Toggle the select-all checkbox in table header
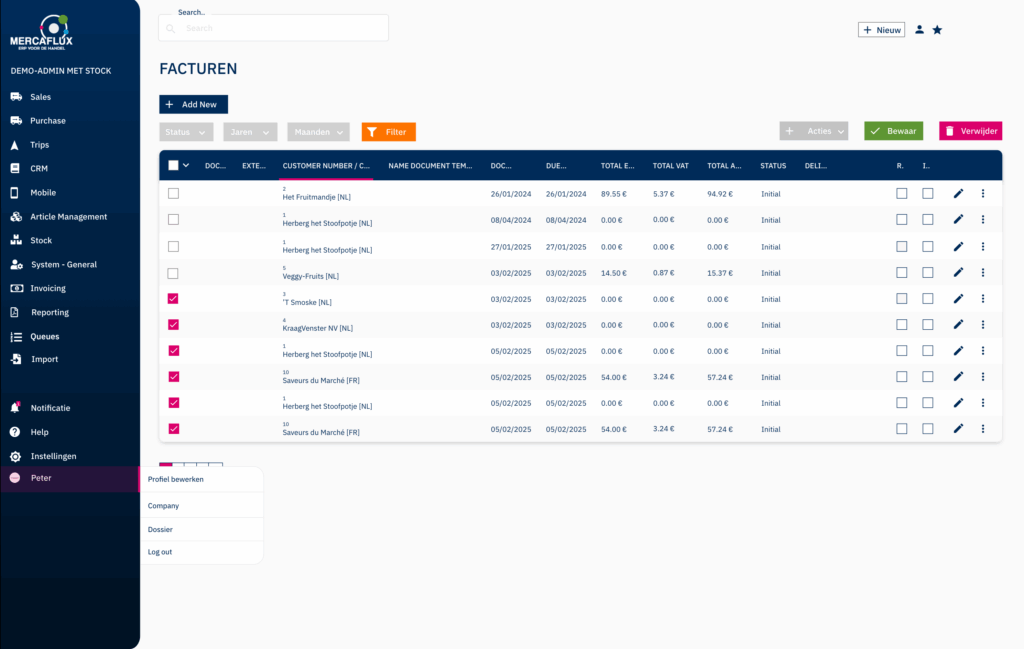 [174, 165]
